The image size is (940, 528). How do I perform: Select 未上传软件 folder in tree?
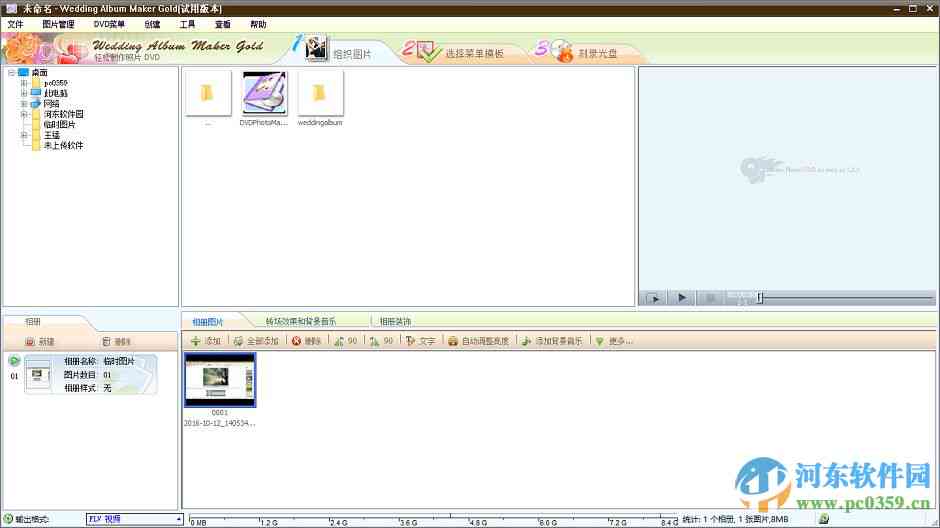(x=64, y=145)
